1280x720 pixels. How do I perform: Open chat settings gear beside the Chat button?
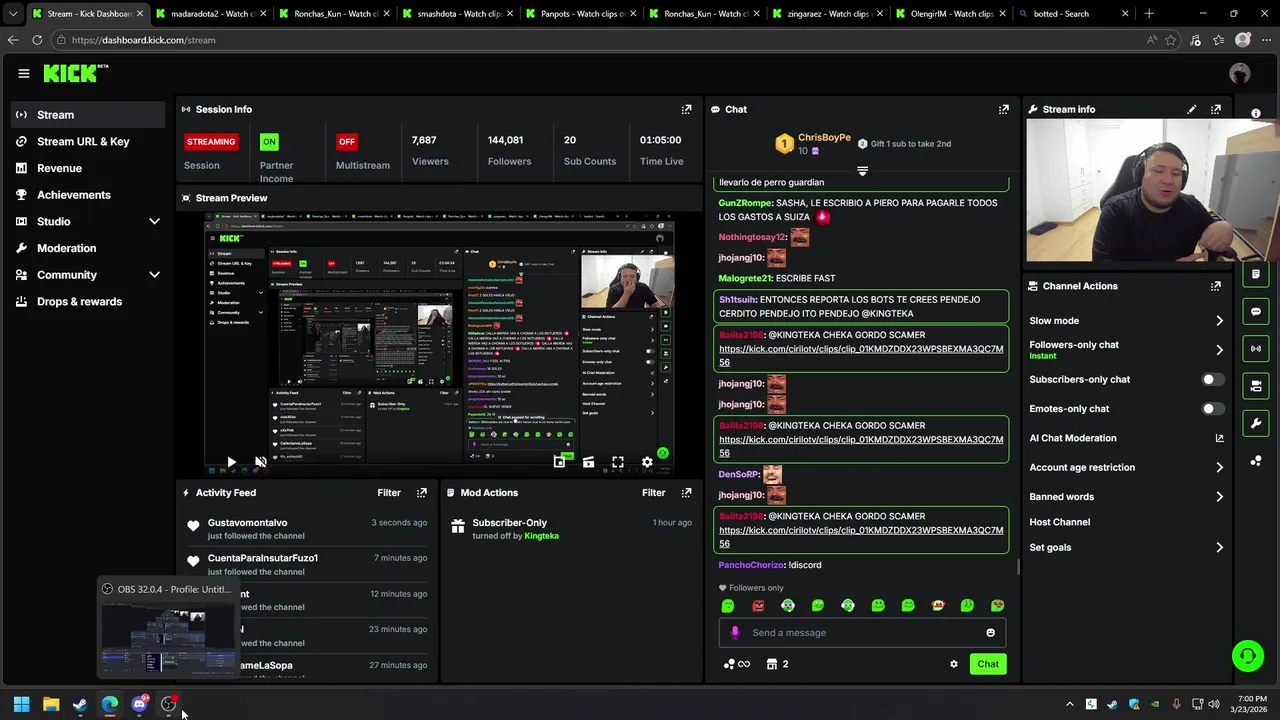coord(953,664)
